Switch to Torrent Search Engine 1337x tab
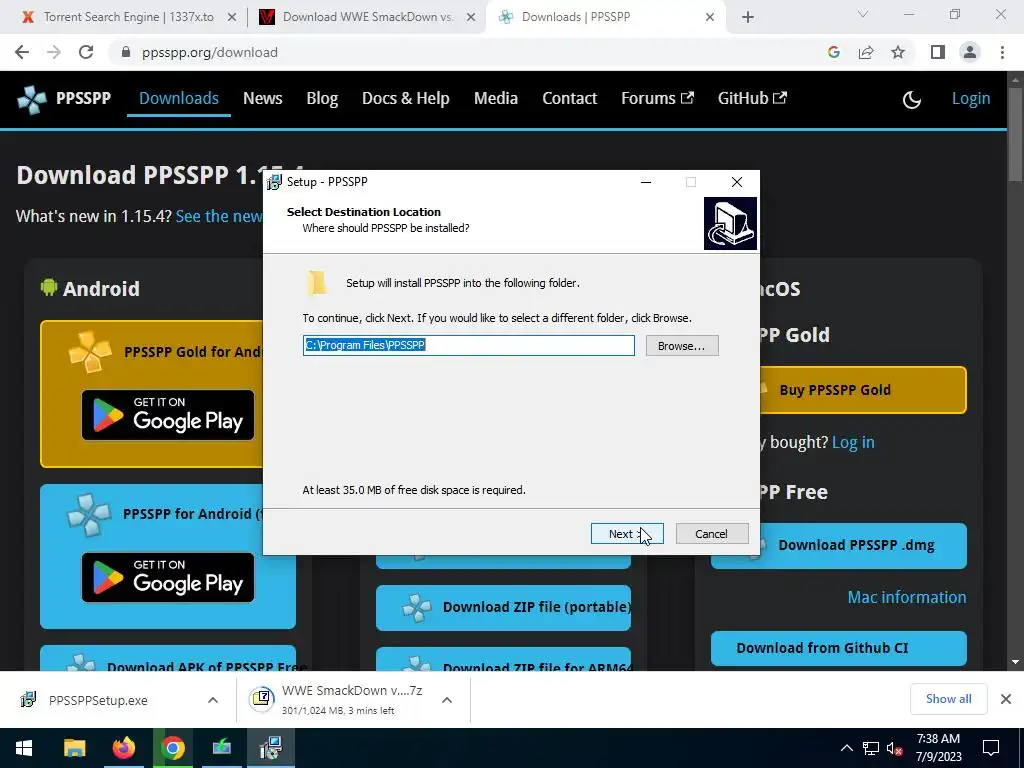Image resolution: width=1024 pixels, height=768 pixels. tap(128, 17)
